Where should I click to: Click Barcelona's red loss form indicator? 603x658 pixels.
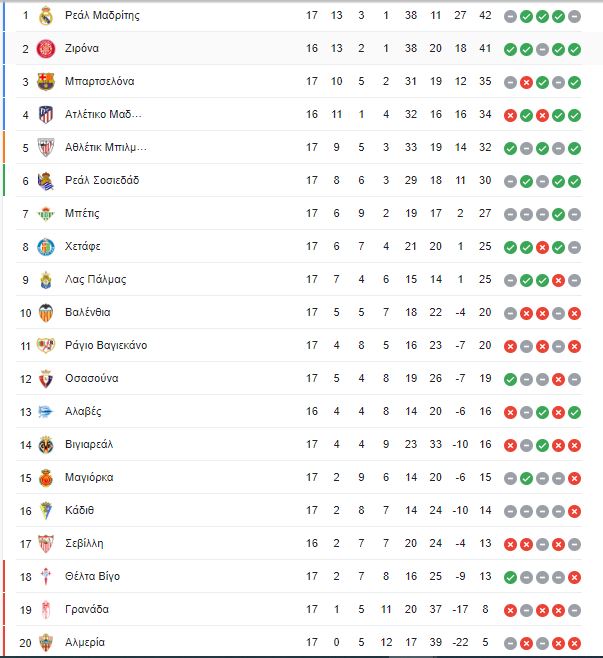tap(526, 82)
